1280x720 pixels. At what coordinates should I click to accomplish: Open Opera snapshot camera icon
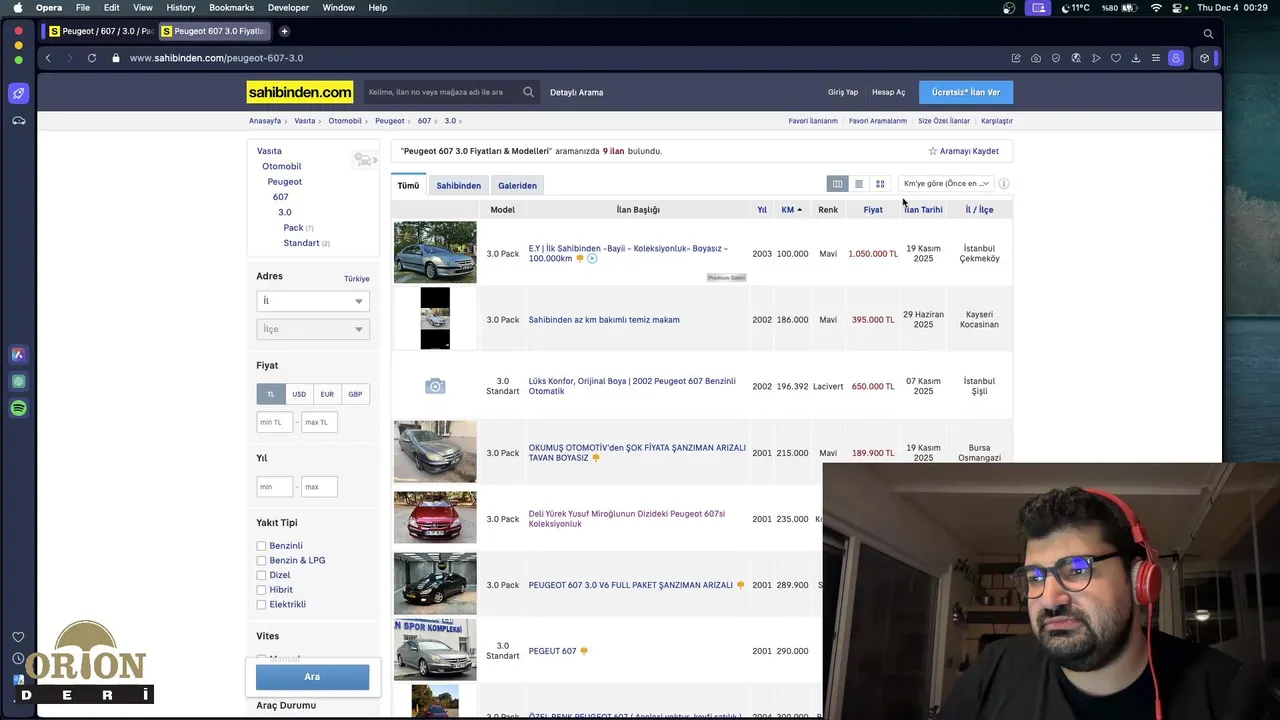[1036, 58]
